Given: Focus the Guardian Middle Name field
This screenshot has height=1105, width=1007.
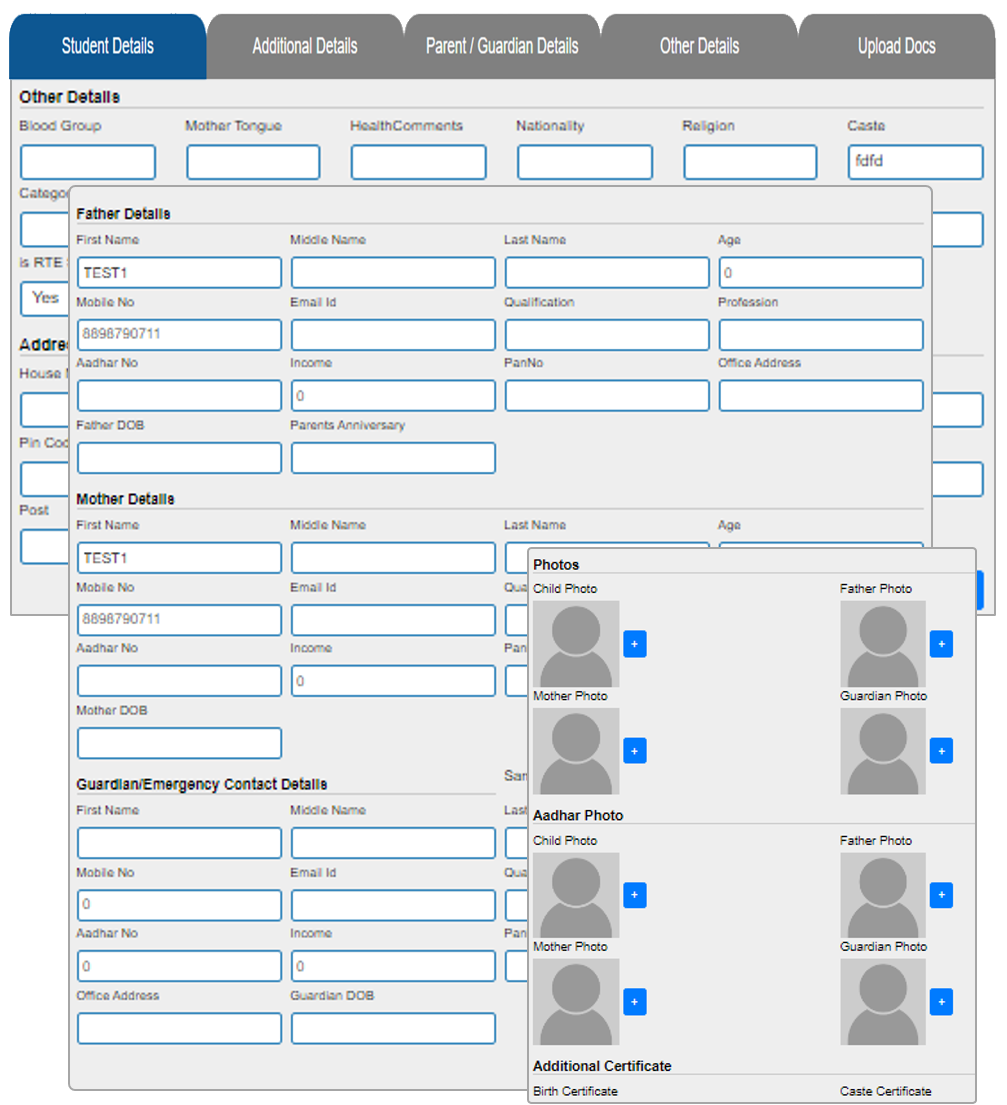Looking at the screenshot, I should click(x=393, y=843).
